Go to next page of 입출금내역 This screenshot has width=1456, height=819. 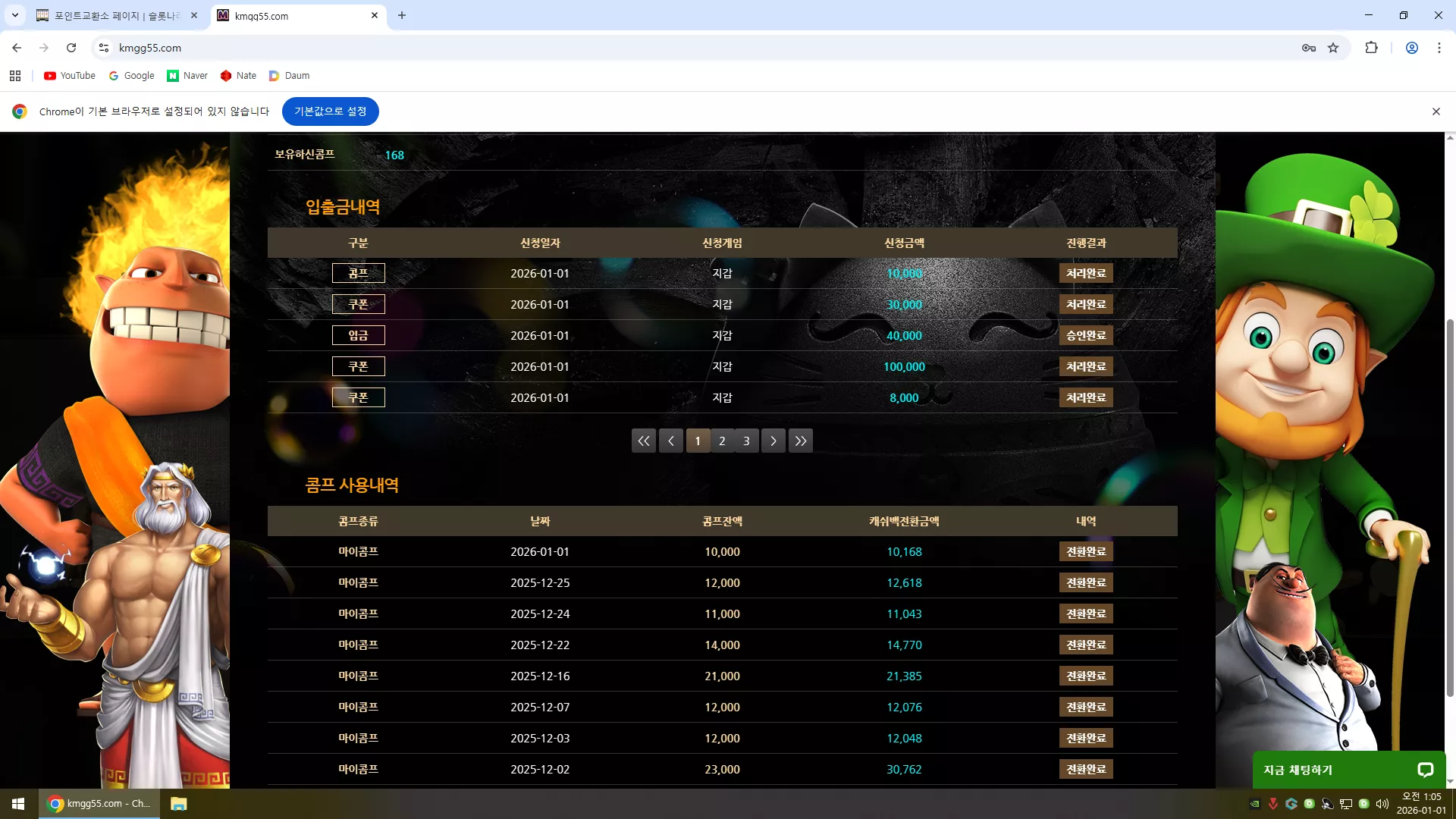[773, 441]
